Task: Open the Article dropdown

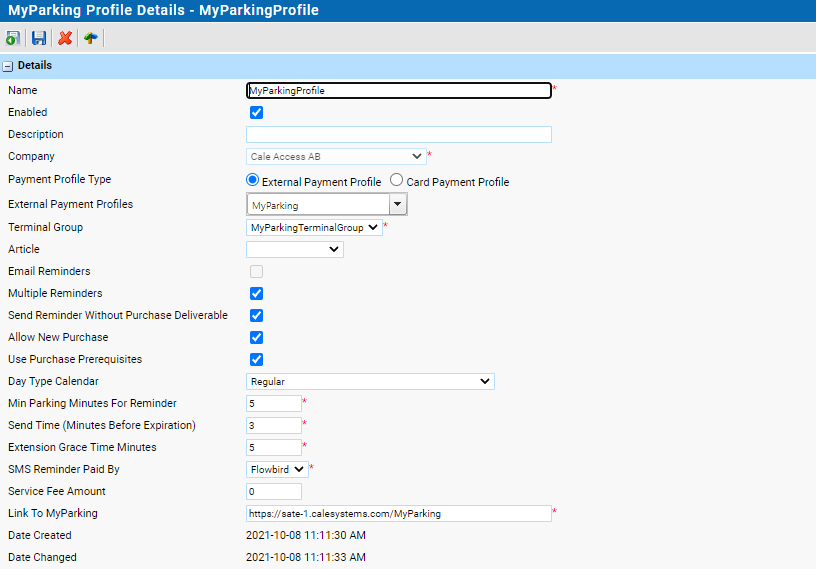Action: pos(295,249)
